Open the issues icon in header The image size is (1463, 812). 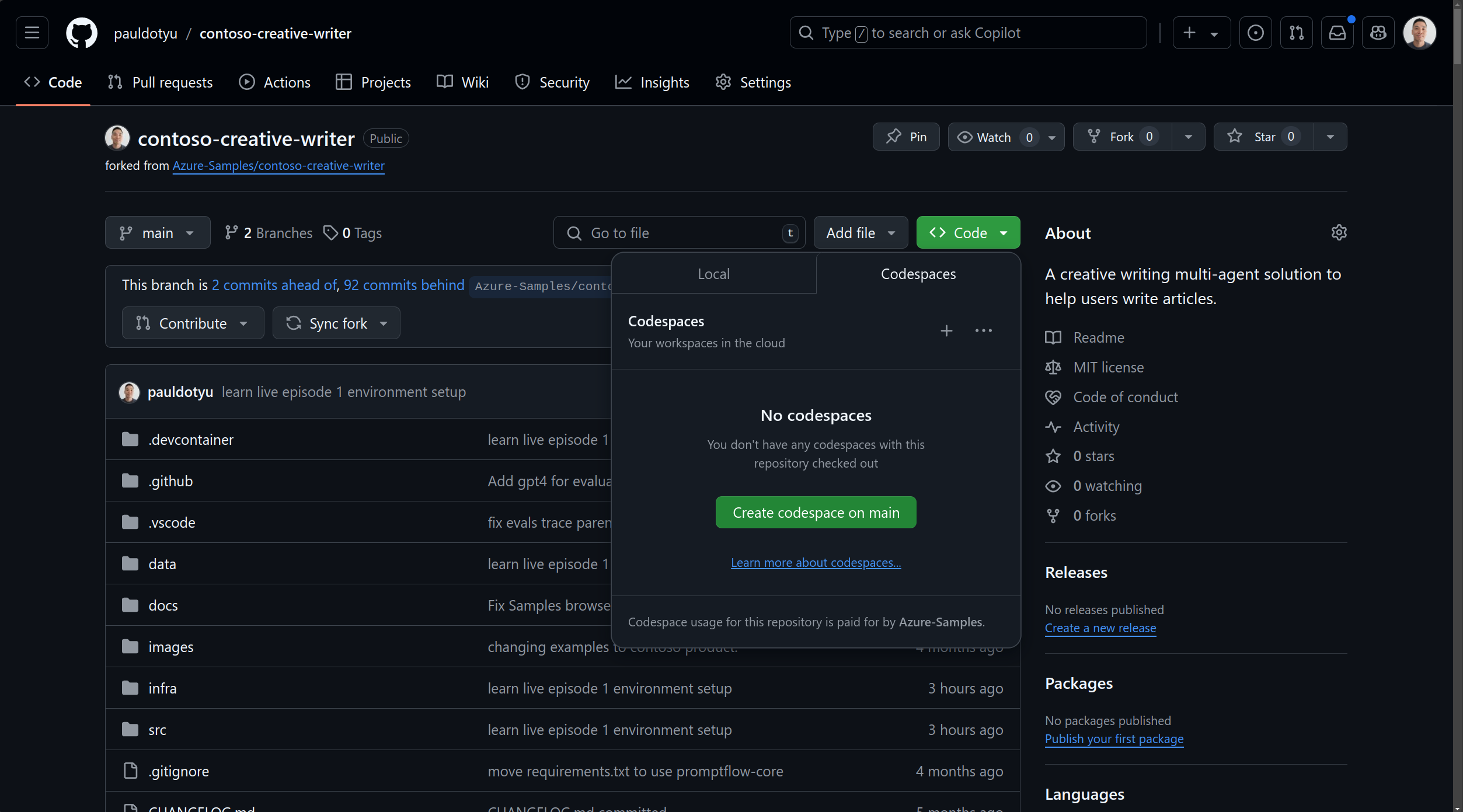click(1255, 33)
